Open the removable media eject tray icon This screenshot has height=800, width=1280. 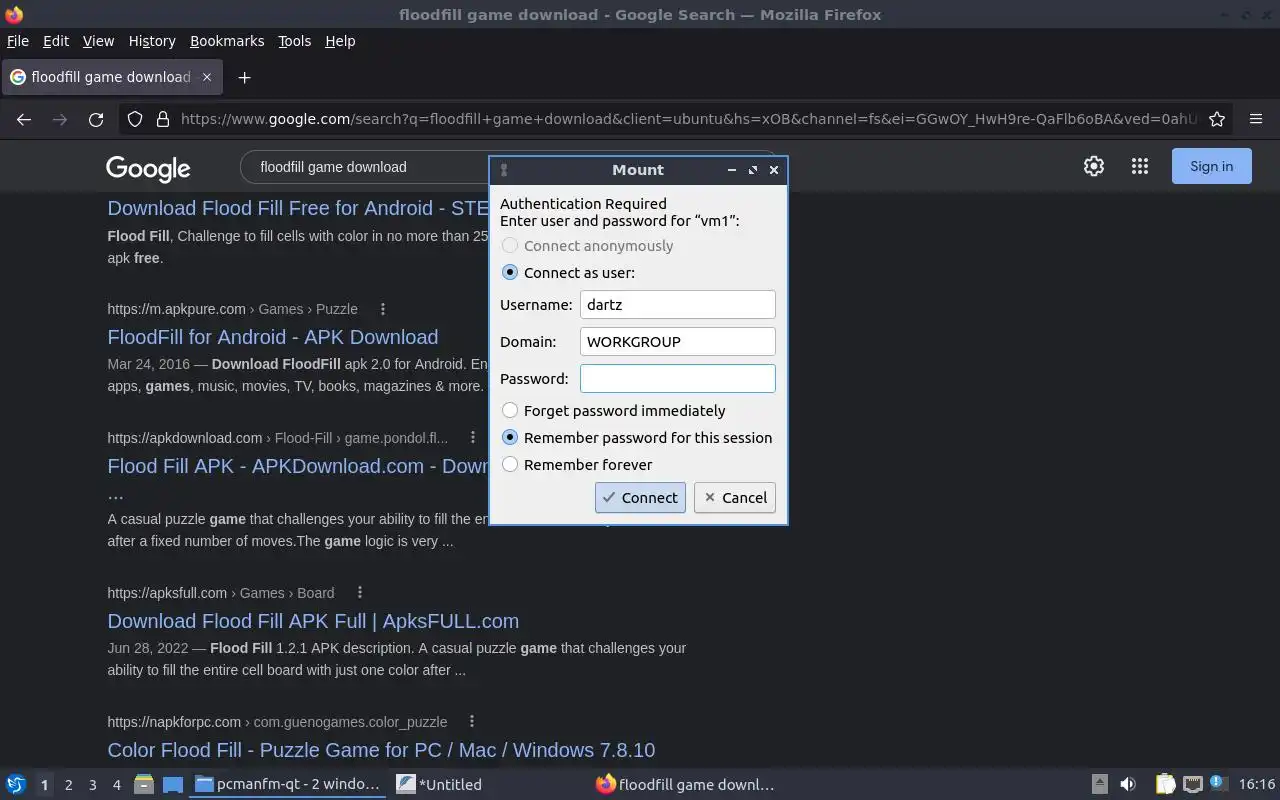click(1099, 784)
